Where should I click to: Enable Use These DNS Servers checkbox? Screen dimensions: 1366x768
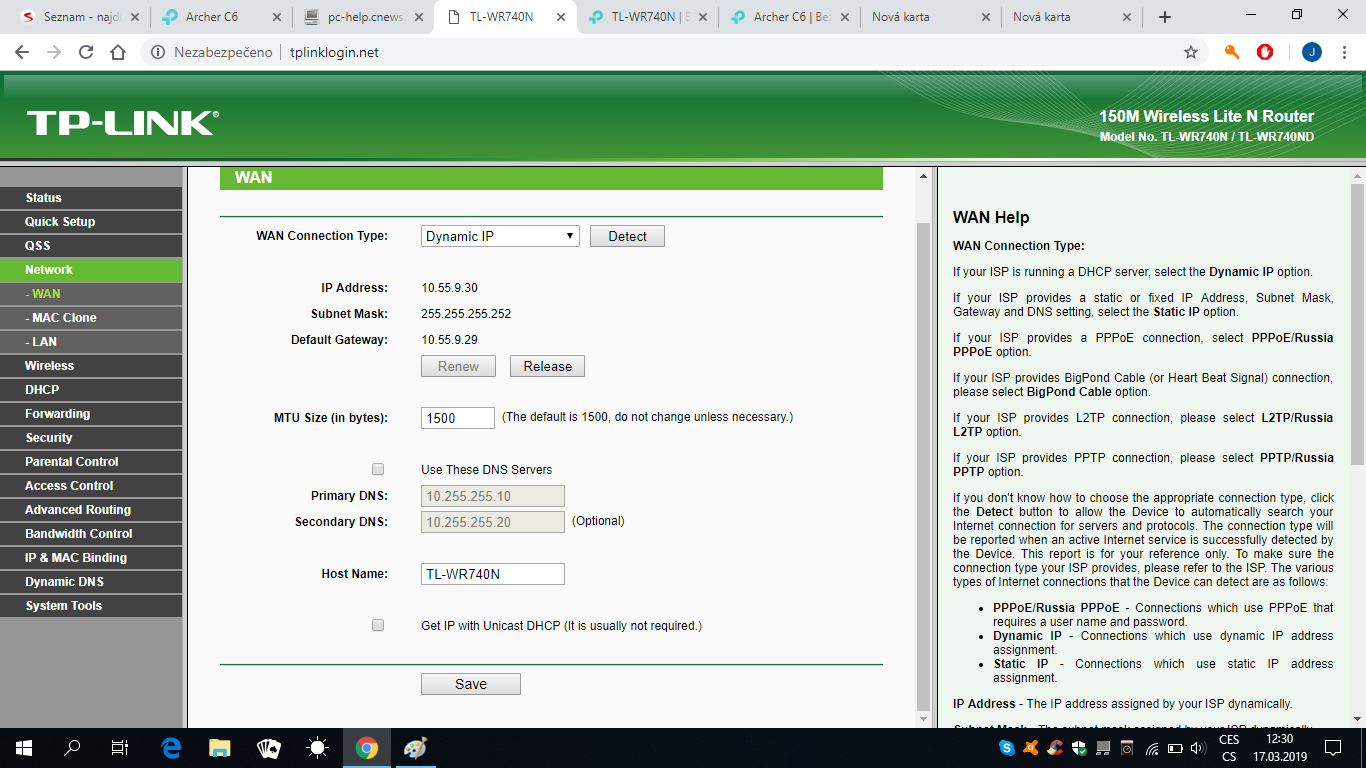click(378, 469)
